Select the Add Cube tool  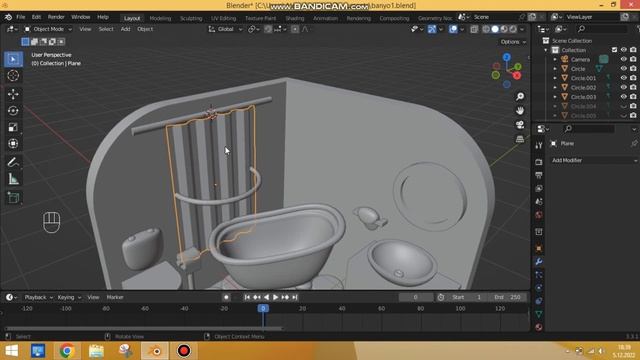pos(13,198)
